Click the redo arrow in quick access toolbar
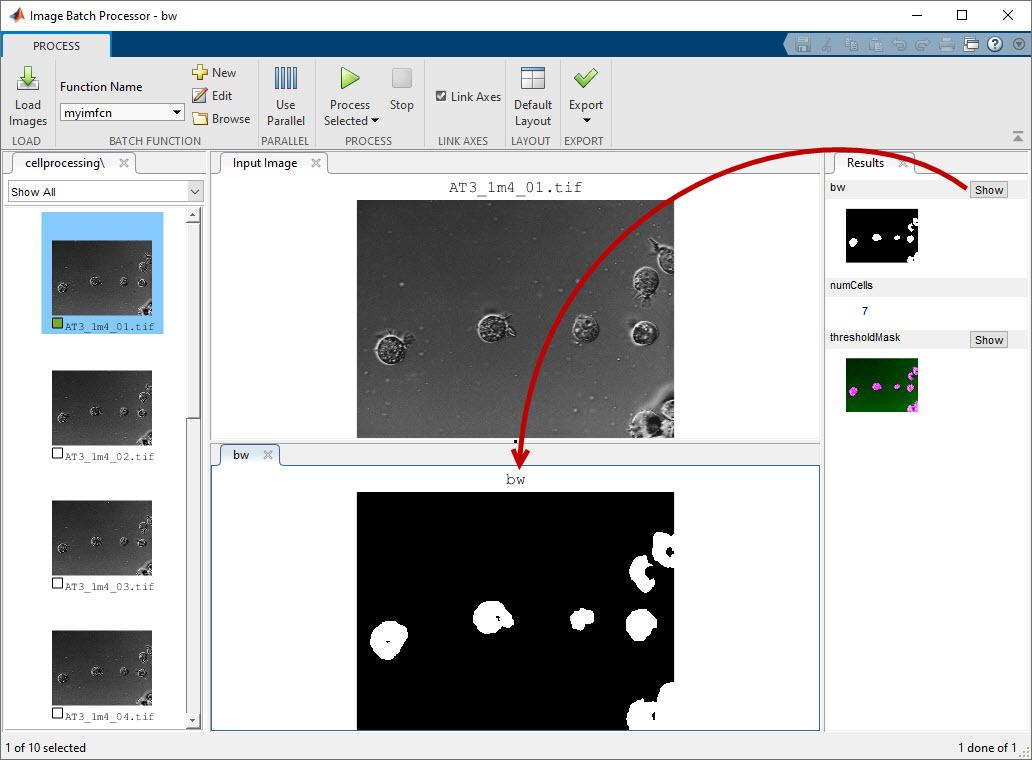Screen dimensions: 1032x760 923,44
